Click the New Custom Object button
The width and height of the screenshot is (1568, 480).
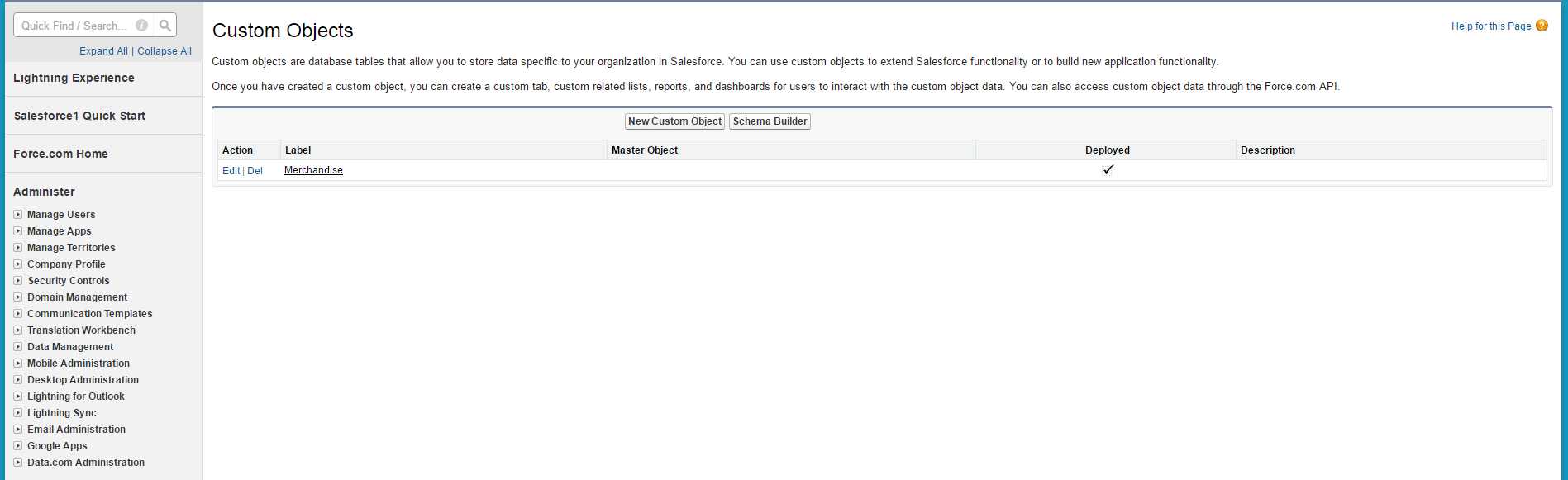pyautogui.click(x=674, y=121)
